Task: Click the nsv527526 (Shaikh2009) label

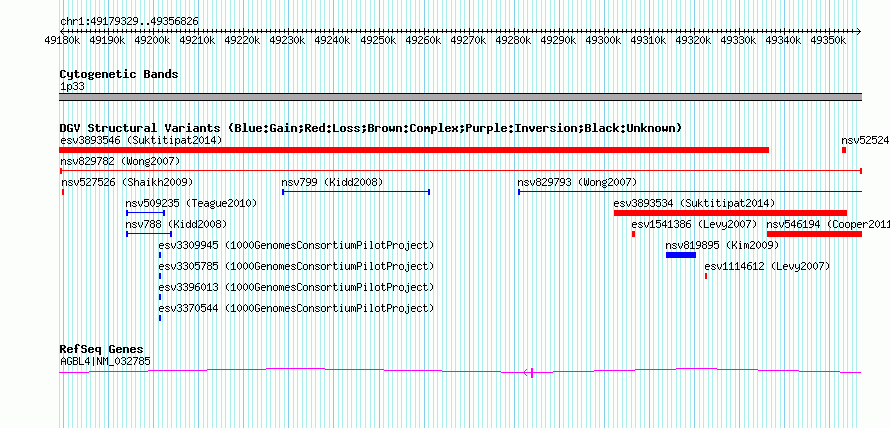Action: click(127, 182)
